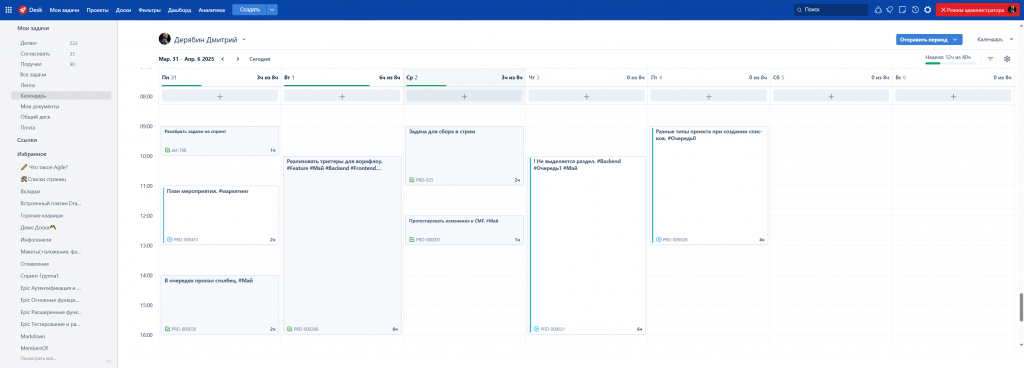
Task: Open the history clock icon
Action: tap(915, 10)
